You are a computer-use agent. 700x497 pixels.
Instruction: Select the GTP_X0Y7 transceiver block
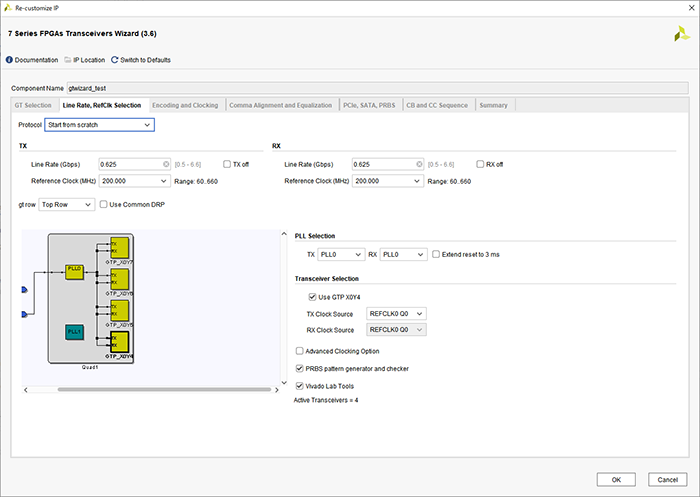pyautogui.click(x=120, y=248)
